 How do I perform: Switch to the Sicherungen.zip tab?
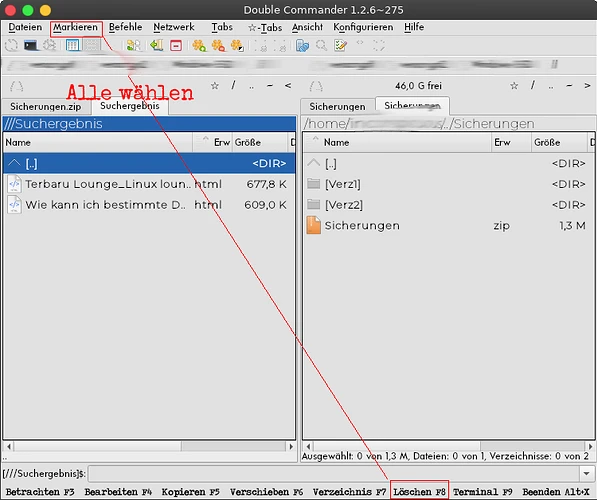click(46, 107)
